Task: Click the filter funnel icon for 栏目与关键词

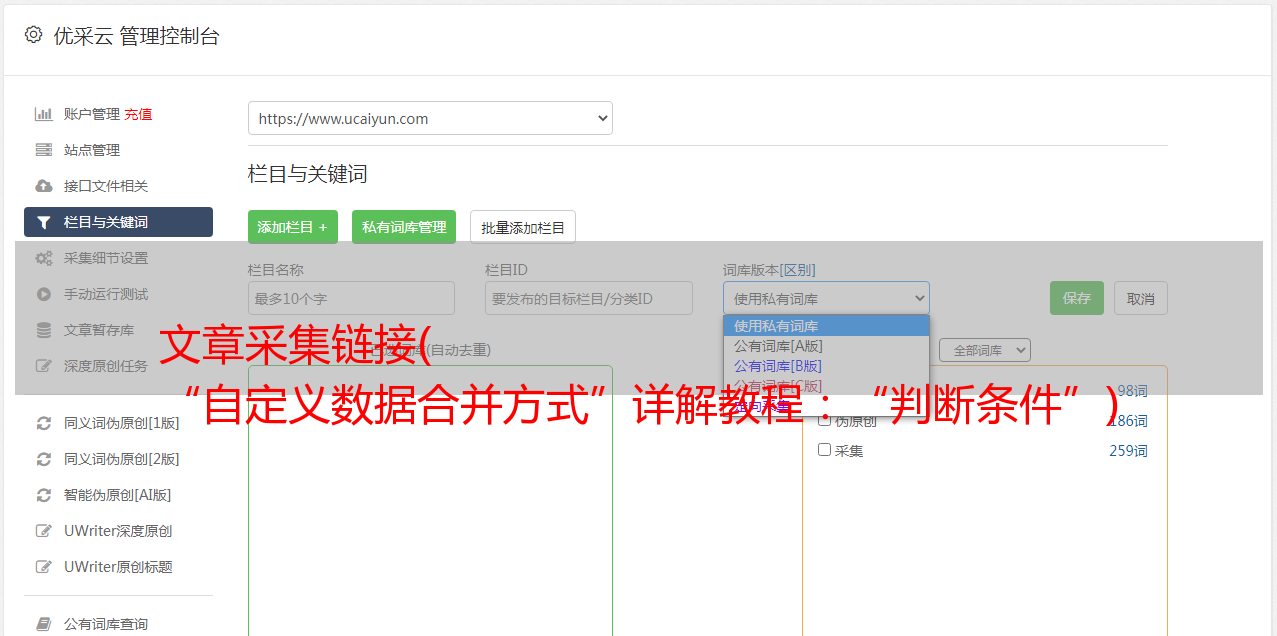Action: coord(44,222)
